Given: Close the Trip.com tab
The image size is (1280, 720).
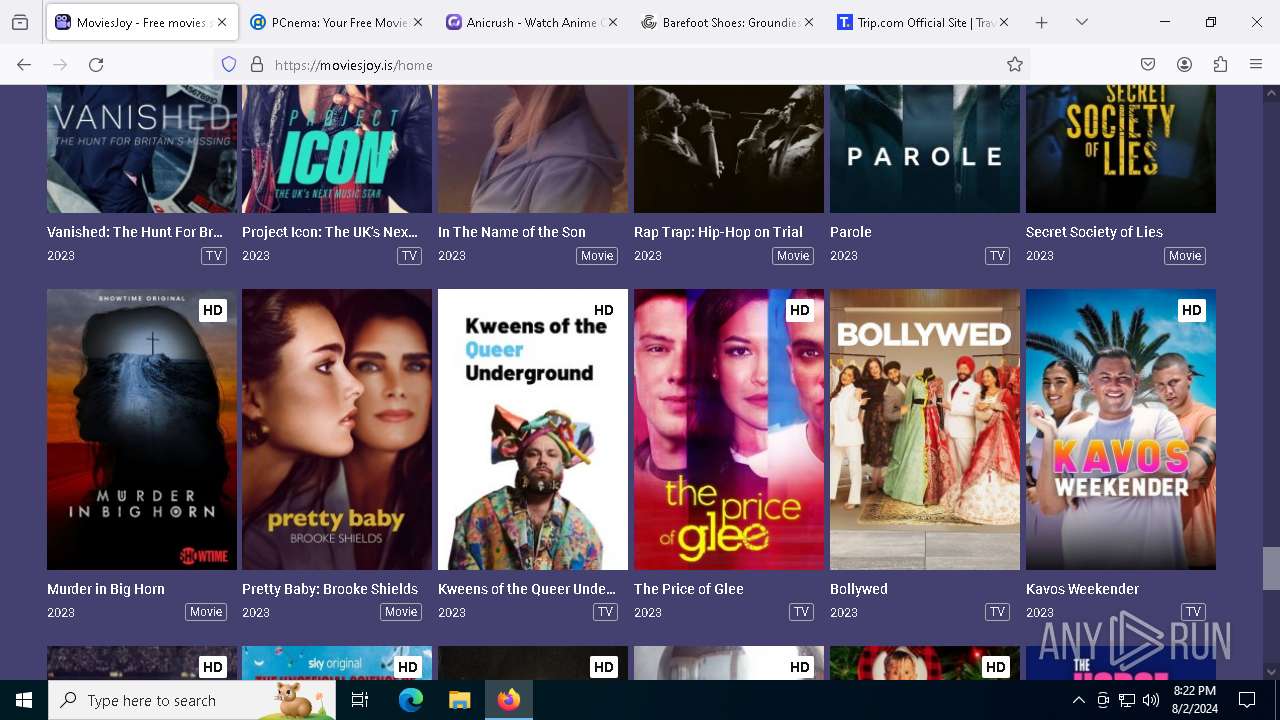Looking at the screenshot, I should (x=1003, y=22).
